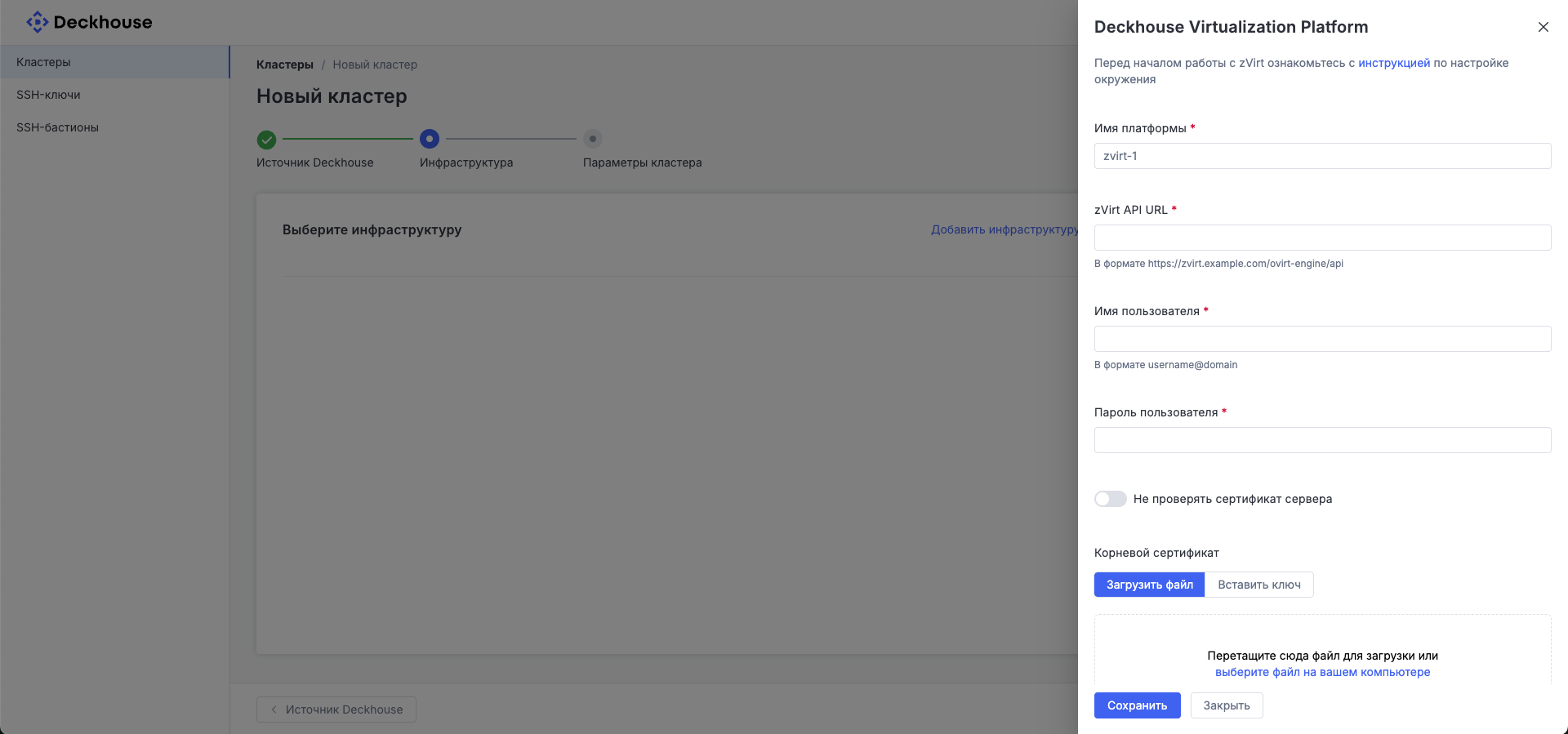The height and width of the screenshot is (734, 1568).
Task: Click the URL format hint text
Action: coord(1218,264)
